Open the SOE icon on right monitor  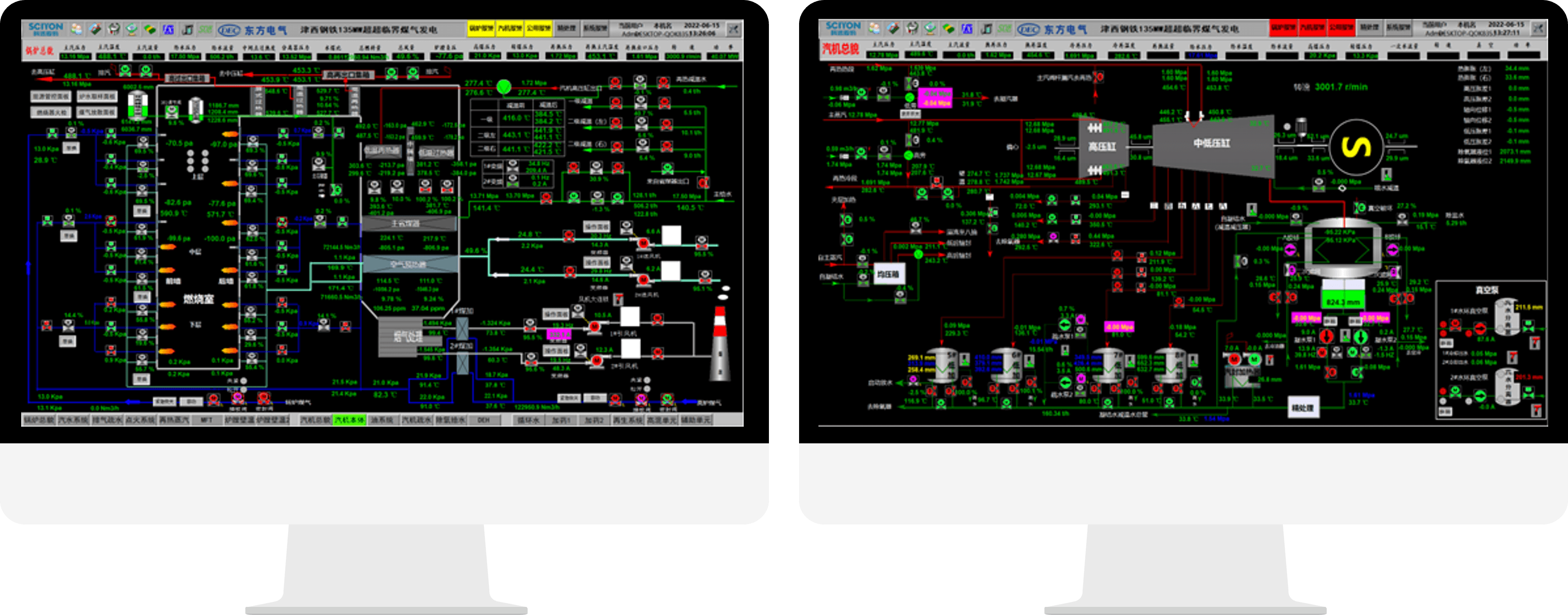(1004, 28)
